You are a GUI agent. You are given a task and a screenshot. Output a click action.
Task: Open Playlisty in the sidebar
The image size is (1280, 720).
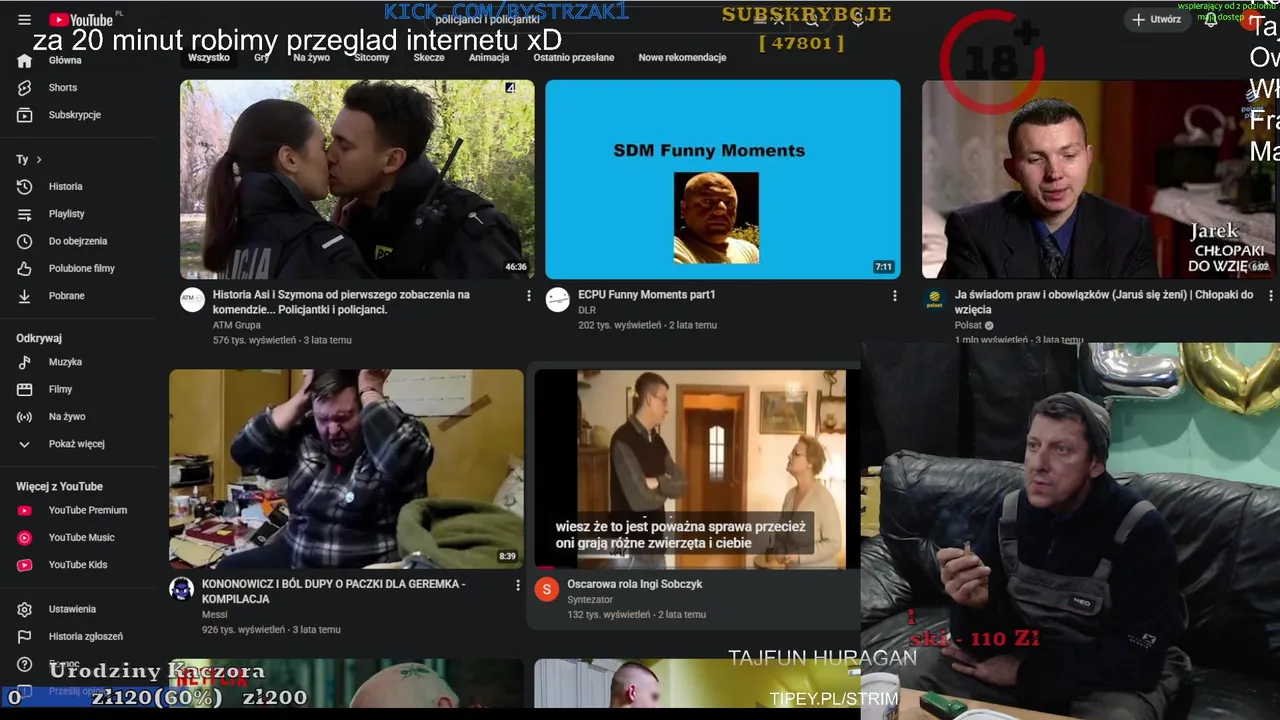click(68, 214)
